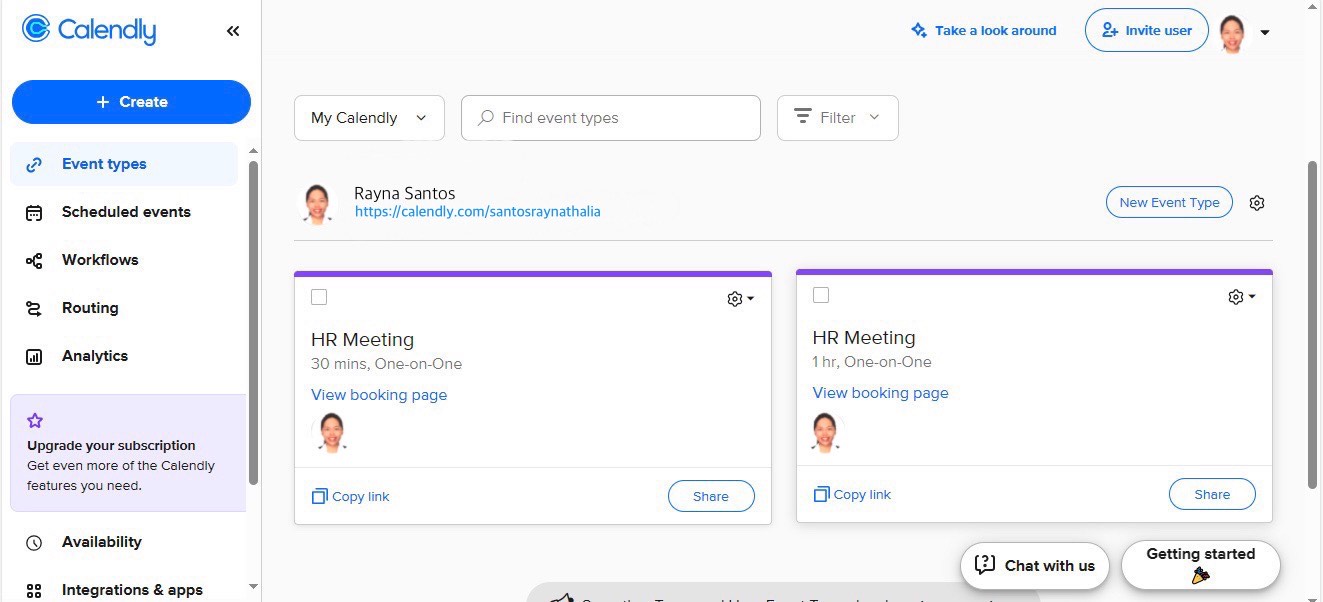Screen dimensions: 1323x602
Task: Click the New Event Type button
Action: point(1169,202)
